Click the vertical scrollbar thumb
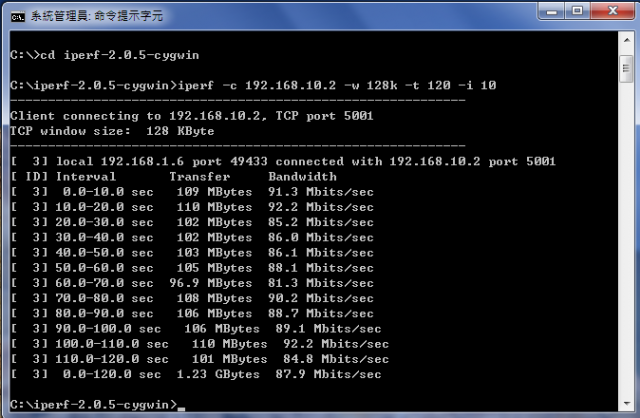This screenshot has height=418, width=640. tap(626, 69)
